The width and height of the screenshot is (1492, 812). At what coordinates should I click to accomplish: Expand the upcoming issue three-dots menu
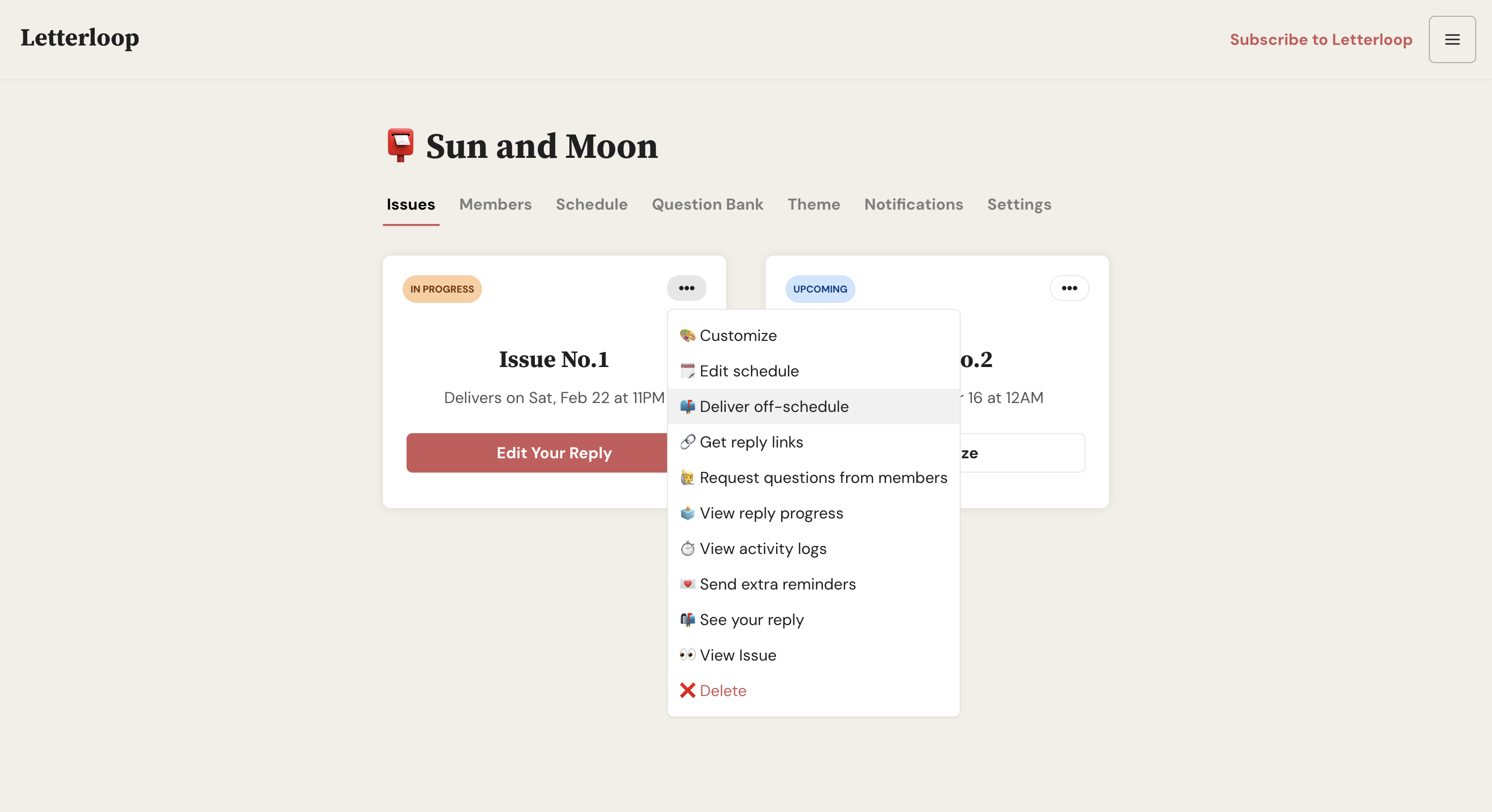click(x=1069, y=289)
